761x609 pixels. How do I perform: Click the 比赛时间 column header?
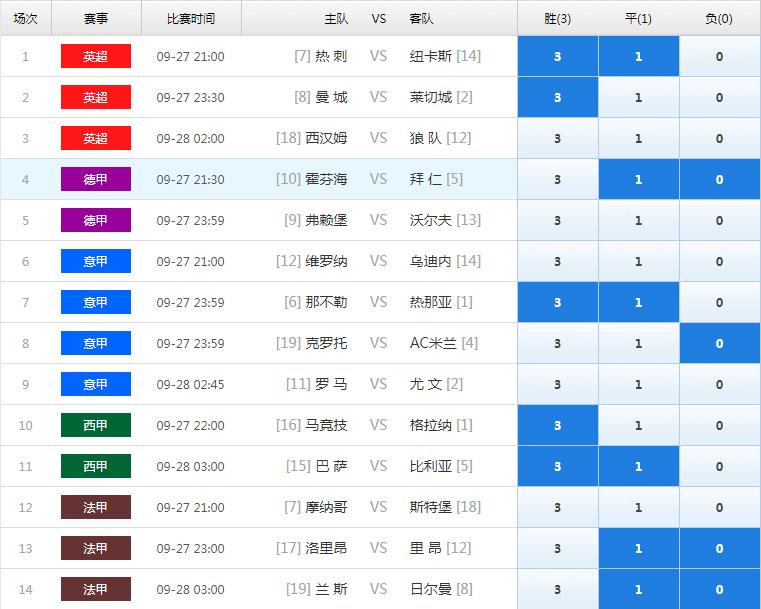(x=191, y=19)
